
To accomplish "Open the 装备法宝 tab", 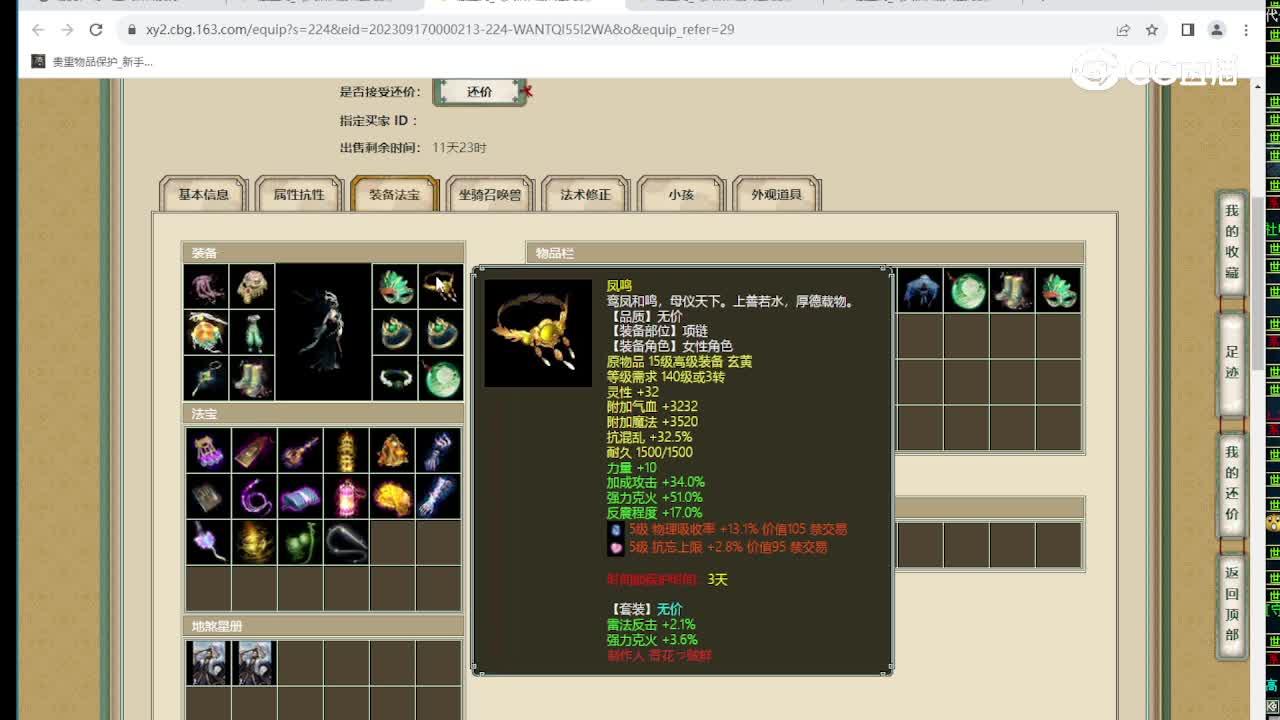I will point(395,195).
